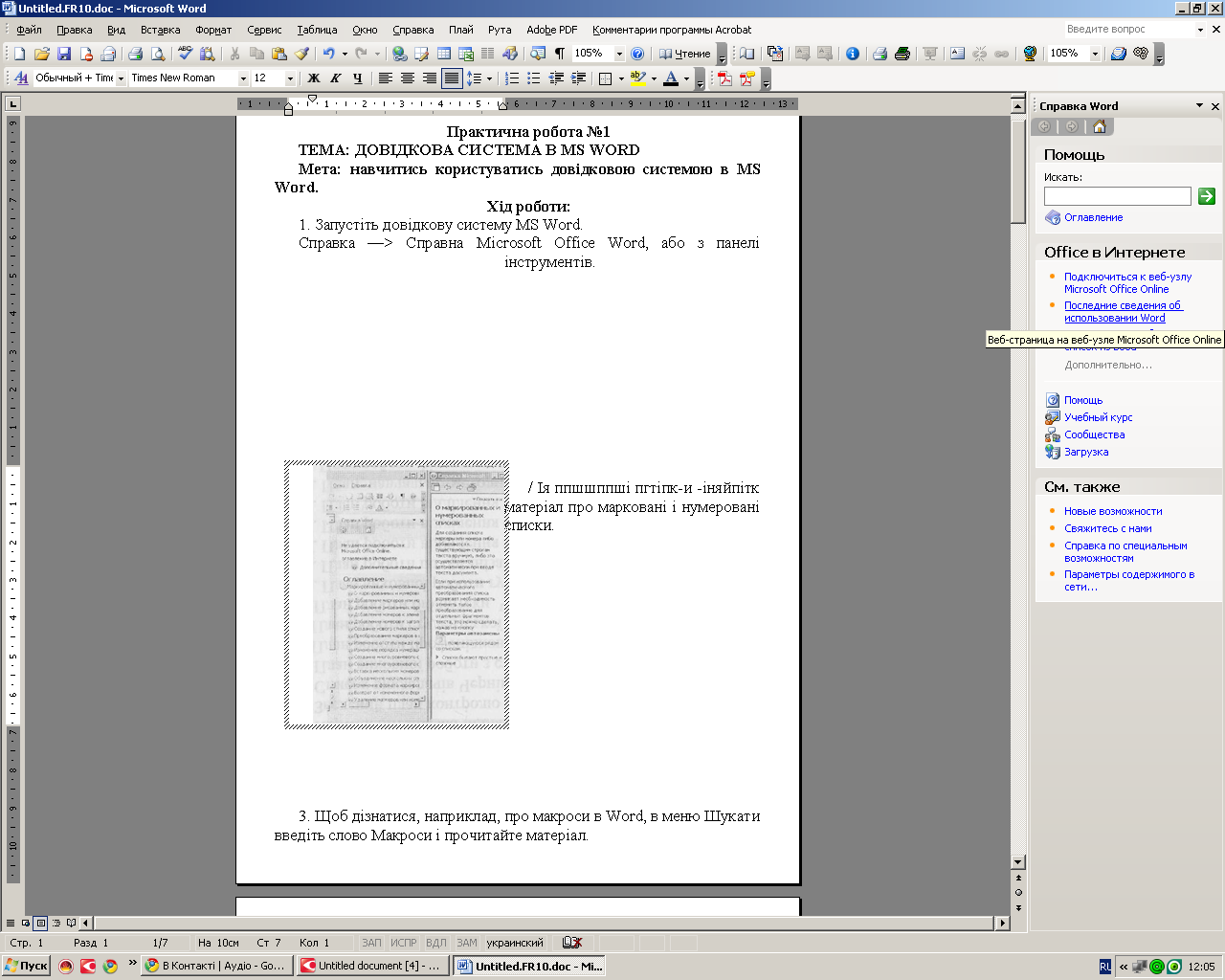Open the Формат menu

[213, 30]
